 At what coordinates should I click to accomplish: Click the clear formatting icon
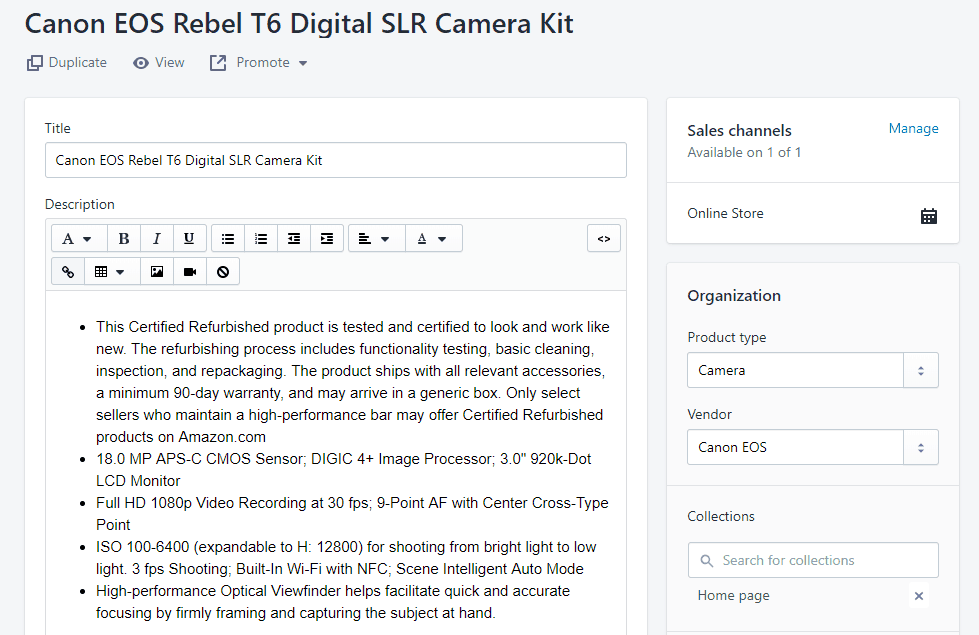pos(223,272)
